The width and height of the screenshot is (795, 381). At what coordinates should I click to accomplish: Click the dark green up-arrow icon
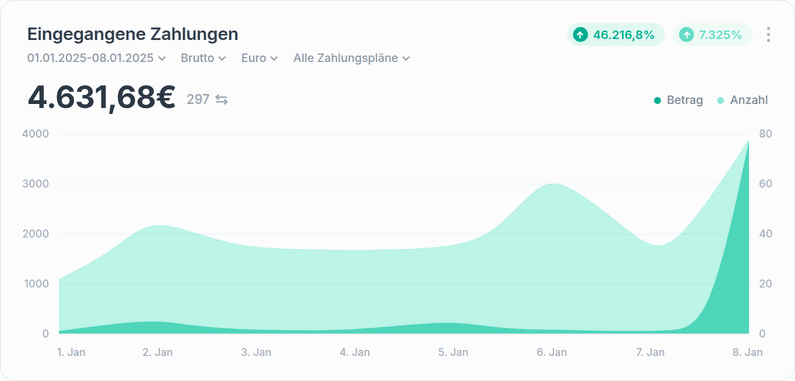(580, 34)
